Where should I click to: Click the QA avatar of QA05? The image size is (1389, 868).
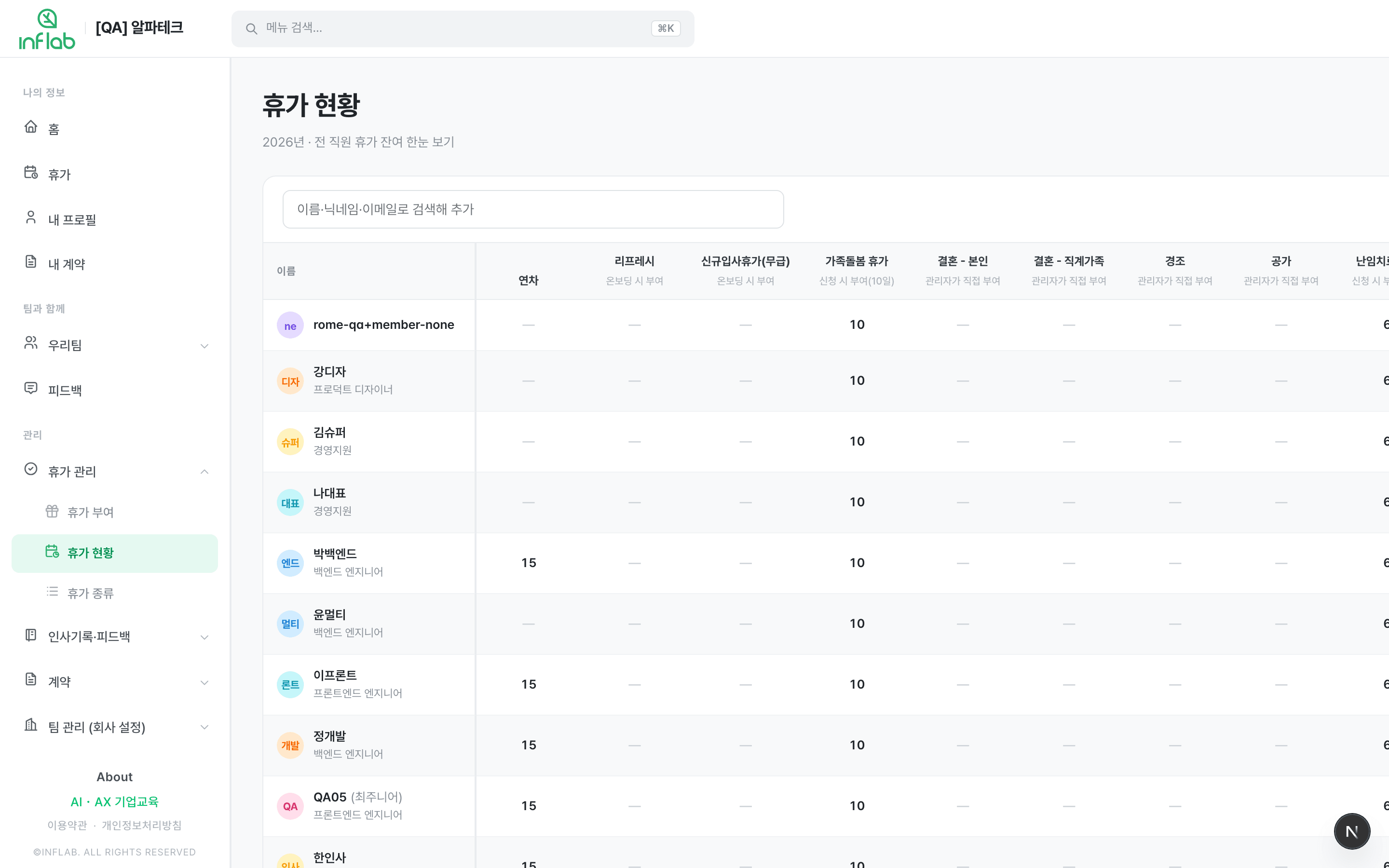[x=290, y=807]
